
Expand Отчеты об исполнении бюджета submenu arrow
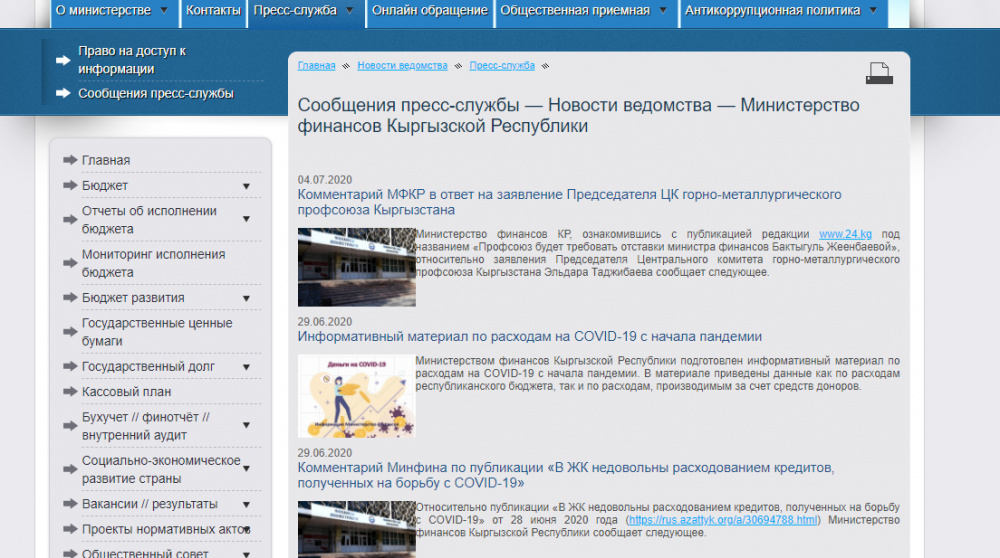click(x=246, y=219)
